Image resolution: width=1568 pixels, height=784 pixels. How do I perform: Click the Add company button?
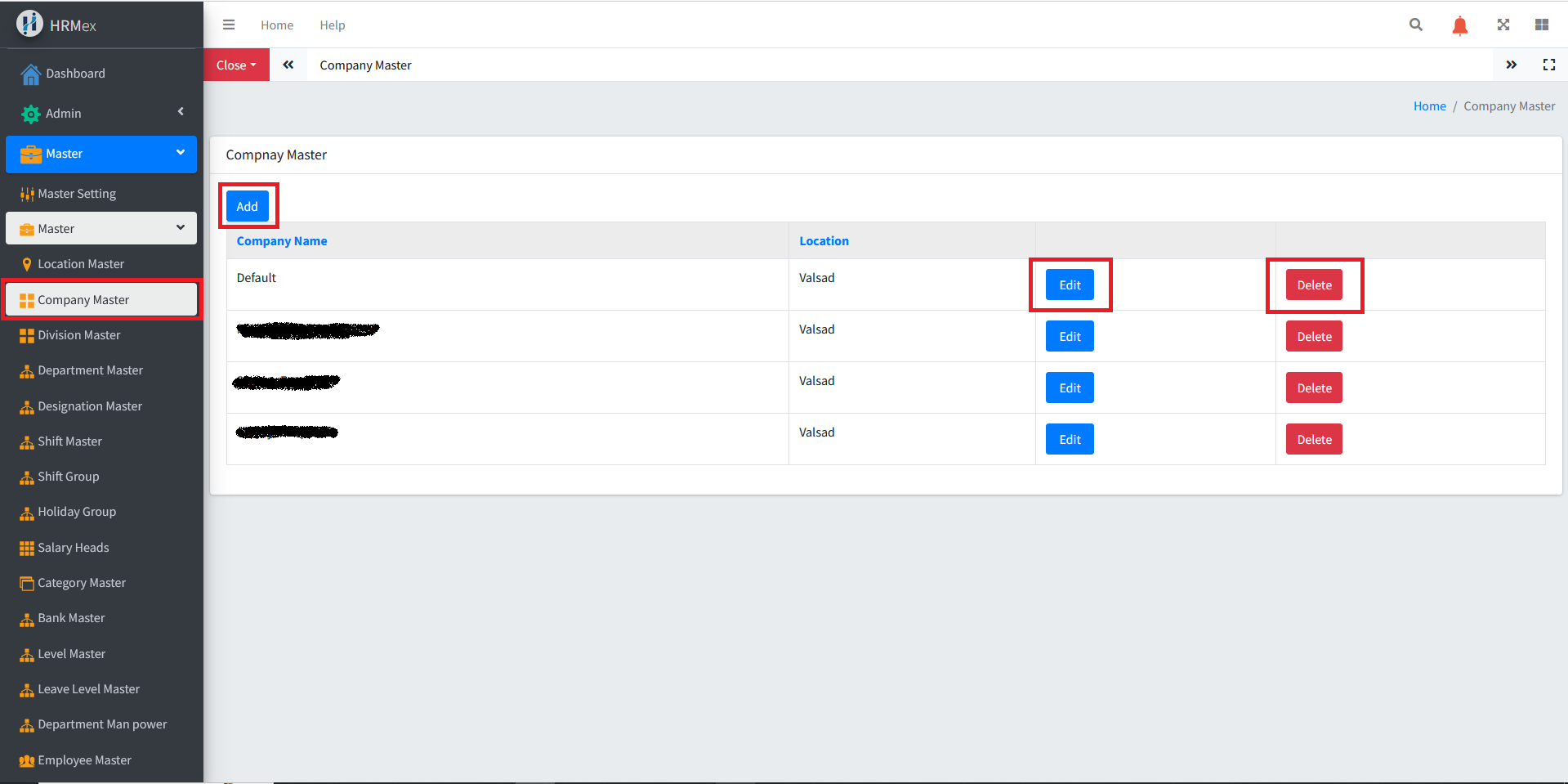247,206
